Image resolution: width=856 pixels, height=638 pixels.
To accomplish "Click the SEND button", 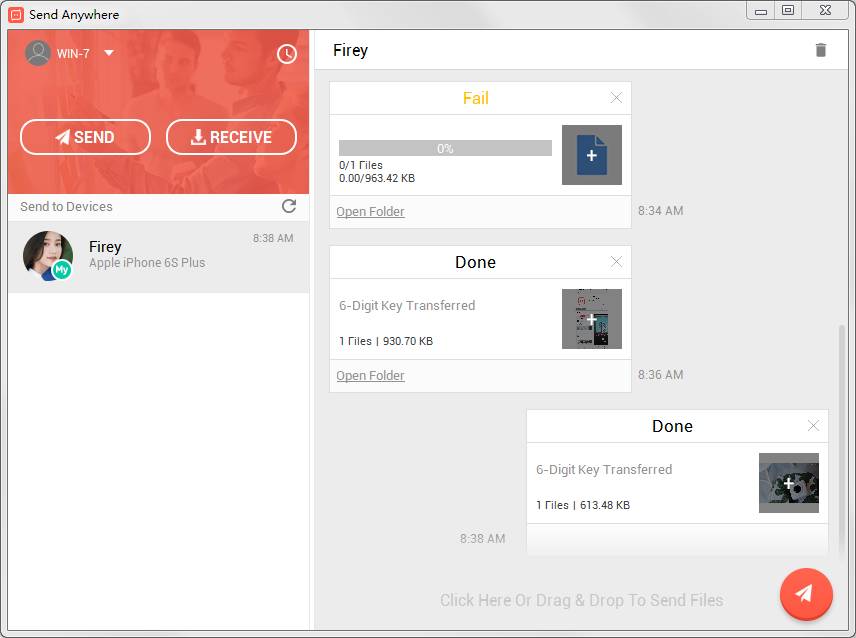I will click(x=85, y=137).
